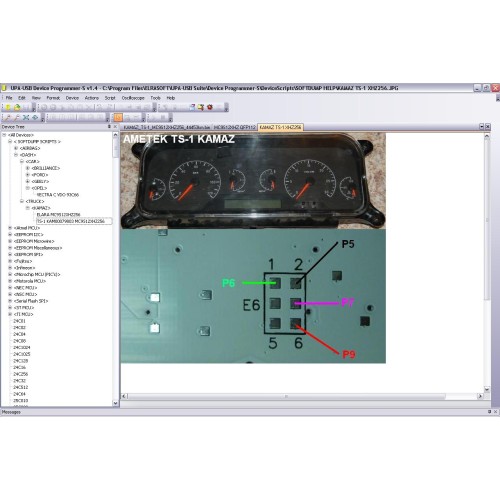Click the zoom-in magnifier icon
Screen dimensions: 500x500
pos(8,117)
